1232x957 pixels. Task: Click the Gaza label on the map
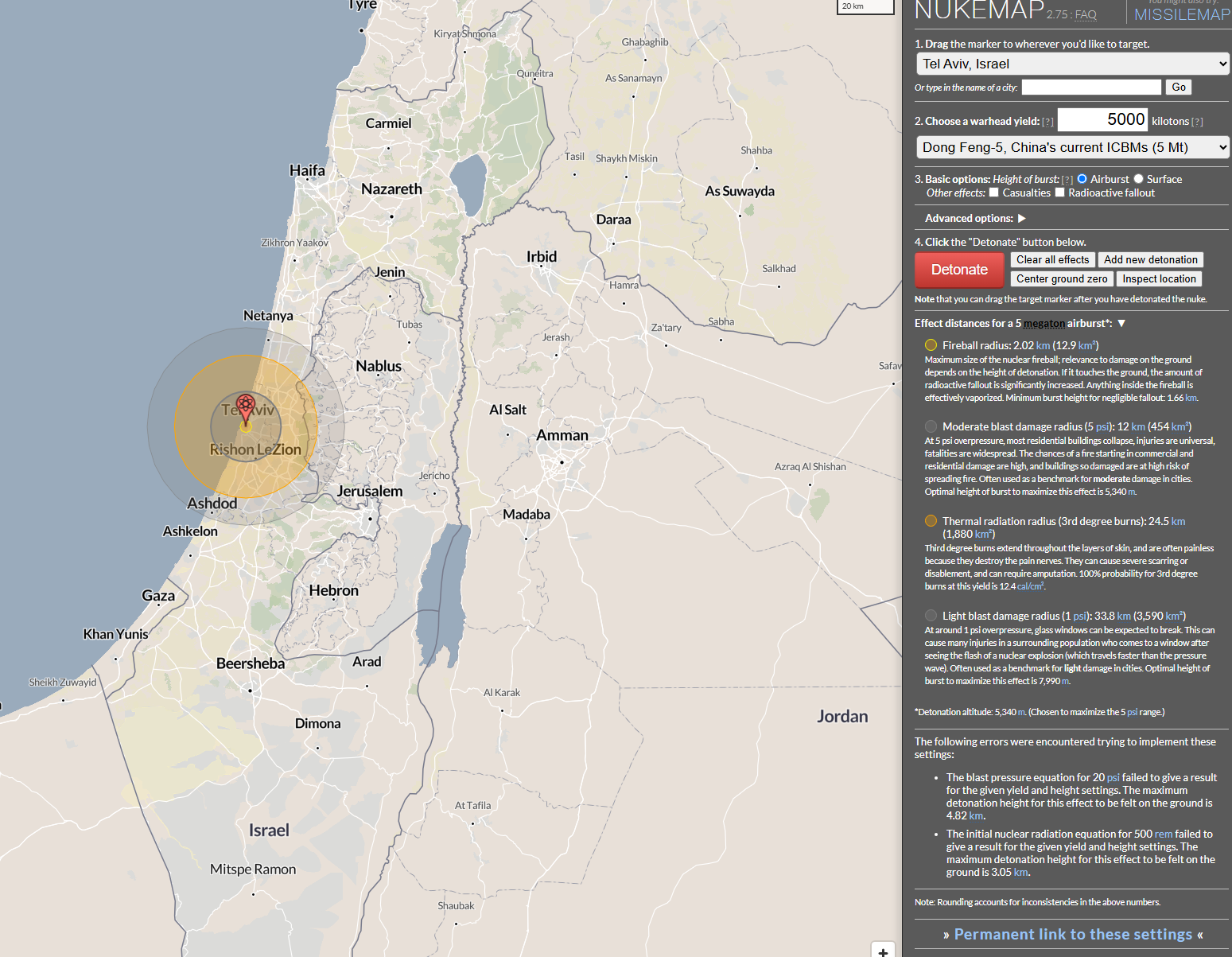pos(158,596)
